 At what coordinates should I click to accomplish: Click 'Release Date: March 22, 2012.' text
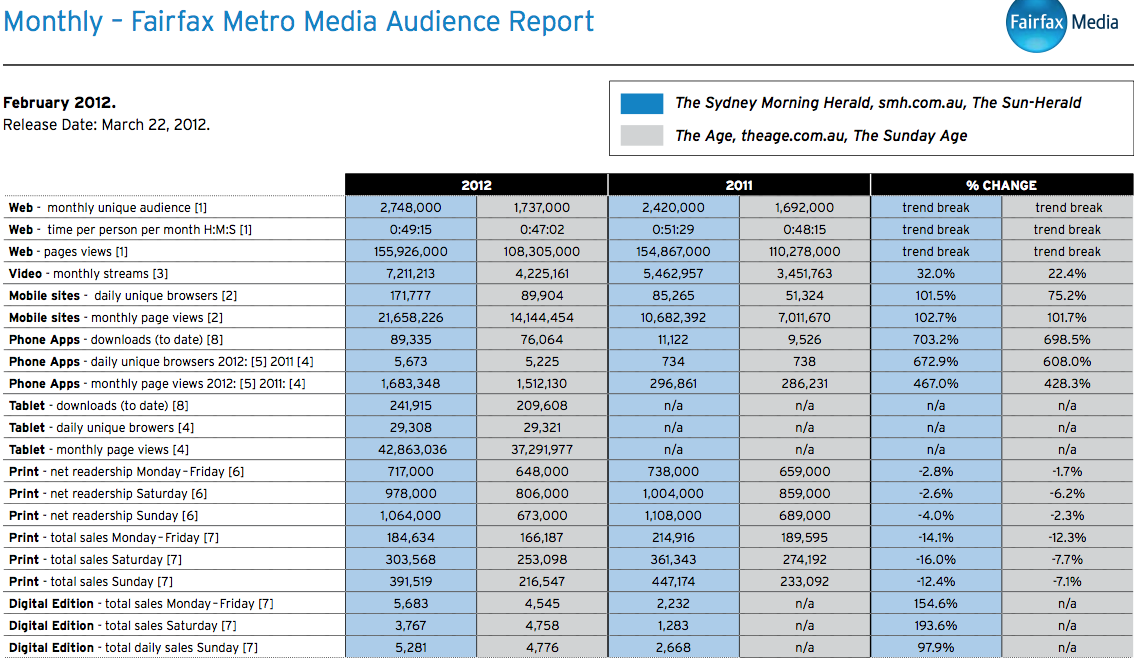[x=106, y=124]
